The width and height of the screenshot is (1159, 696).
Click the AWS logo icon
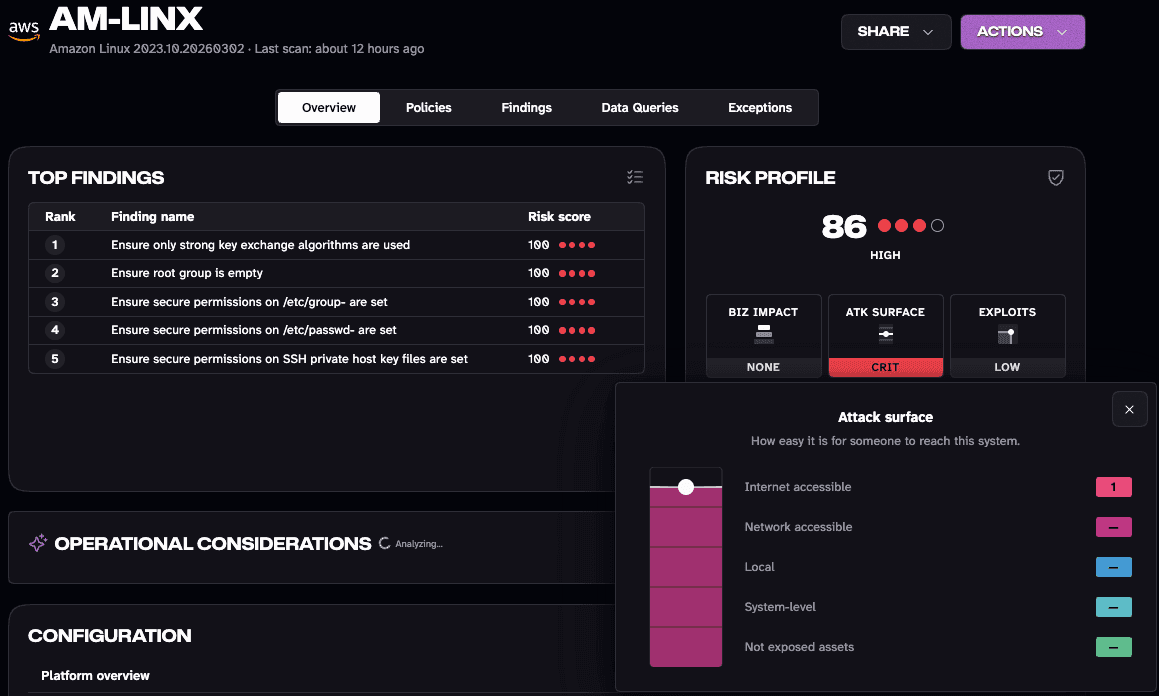(24, 30)
